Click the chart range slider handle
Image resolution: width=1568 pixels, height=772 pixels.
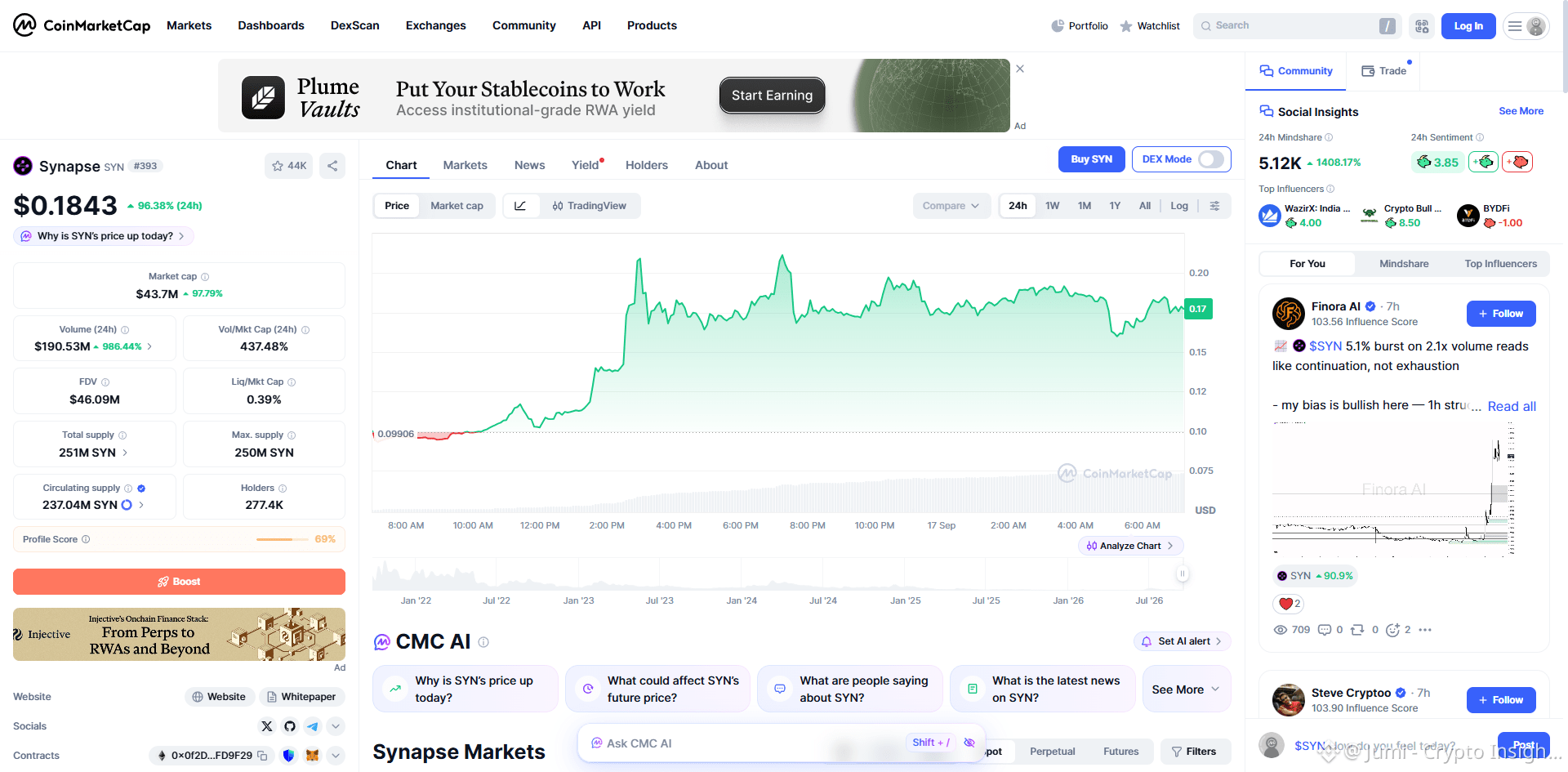point(1182,574)
